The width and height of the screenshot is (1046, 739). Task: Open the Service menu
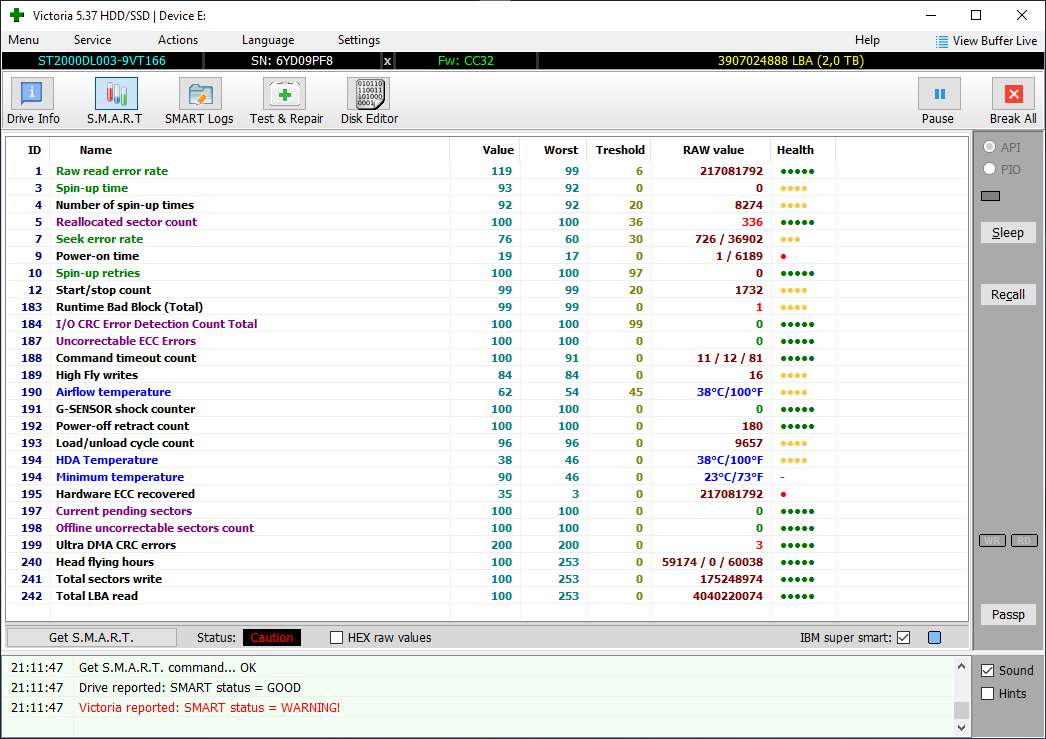92,40
